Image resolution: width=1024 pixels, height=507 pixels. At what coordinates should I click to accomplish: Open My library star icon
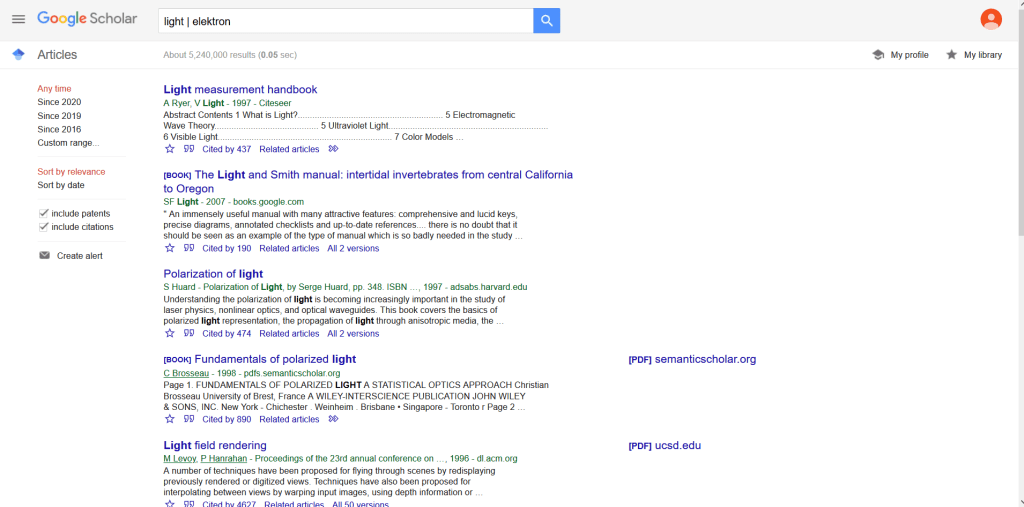(951, 55)
